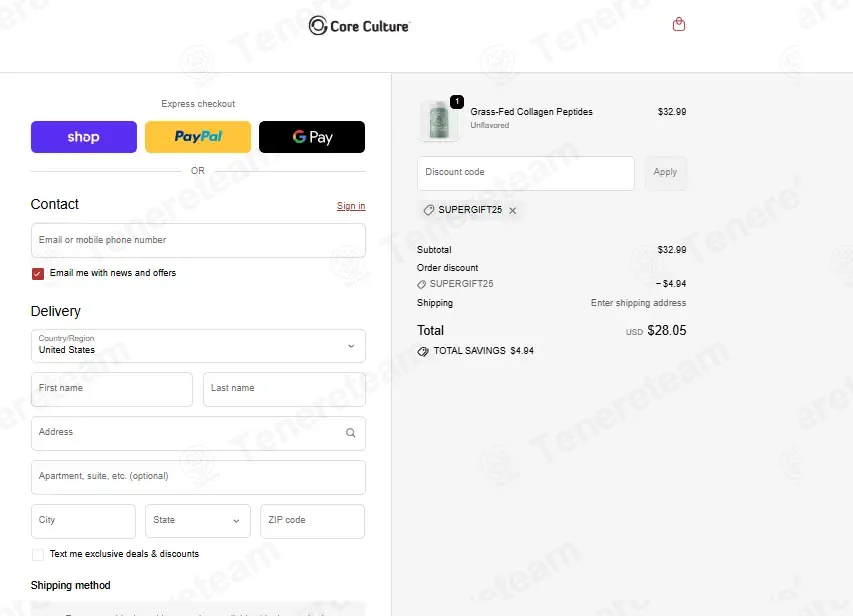This screenshot has width=853, height=616.
Task: Click the collagen product thumbnail
Action: coord(438,120)
